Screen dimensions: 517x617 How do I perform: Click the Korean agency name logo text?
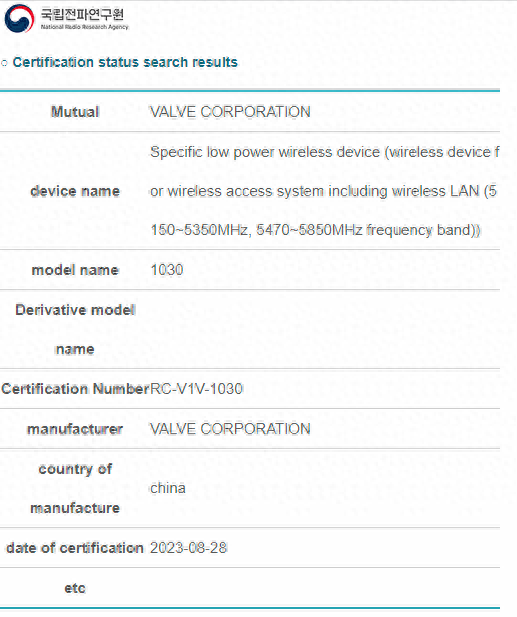[x=82, y=14]
